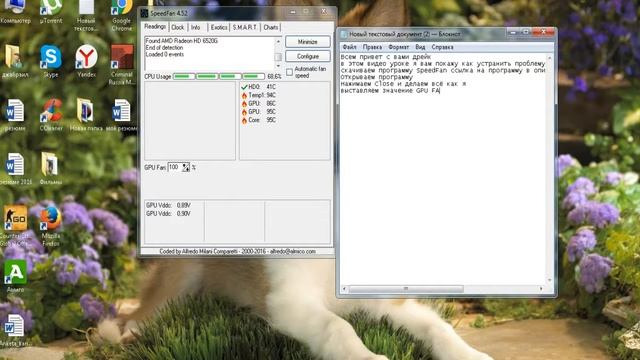Screen dimensions: 640x360
Task: Click the Notepad horizontal scroll left arrow
Action: [x=344, y=289]
